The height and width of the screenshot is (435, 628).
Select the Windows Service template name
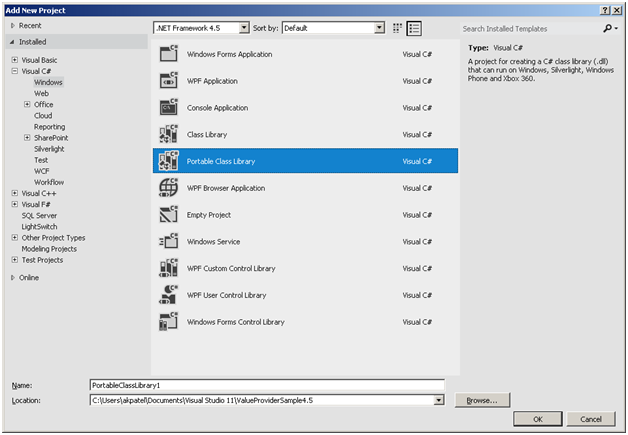click(213, 242)
